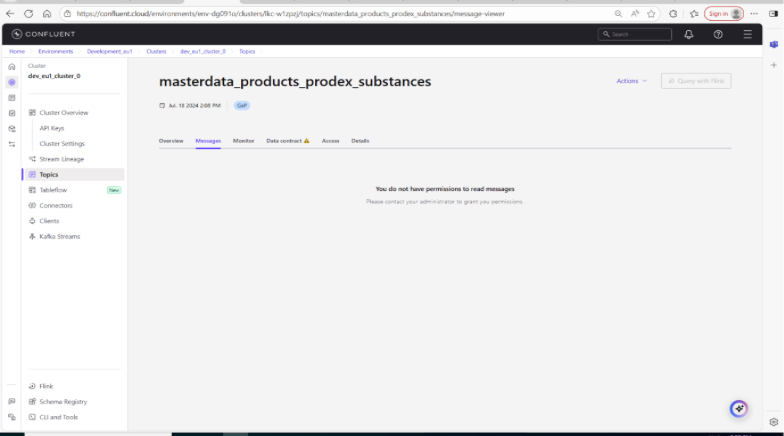784x436 pixels.
Task: Switch to the Data contract tab
Action: (x=288, y=141)
